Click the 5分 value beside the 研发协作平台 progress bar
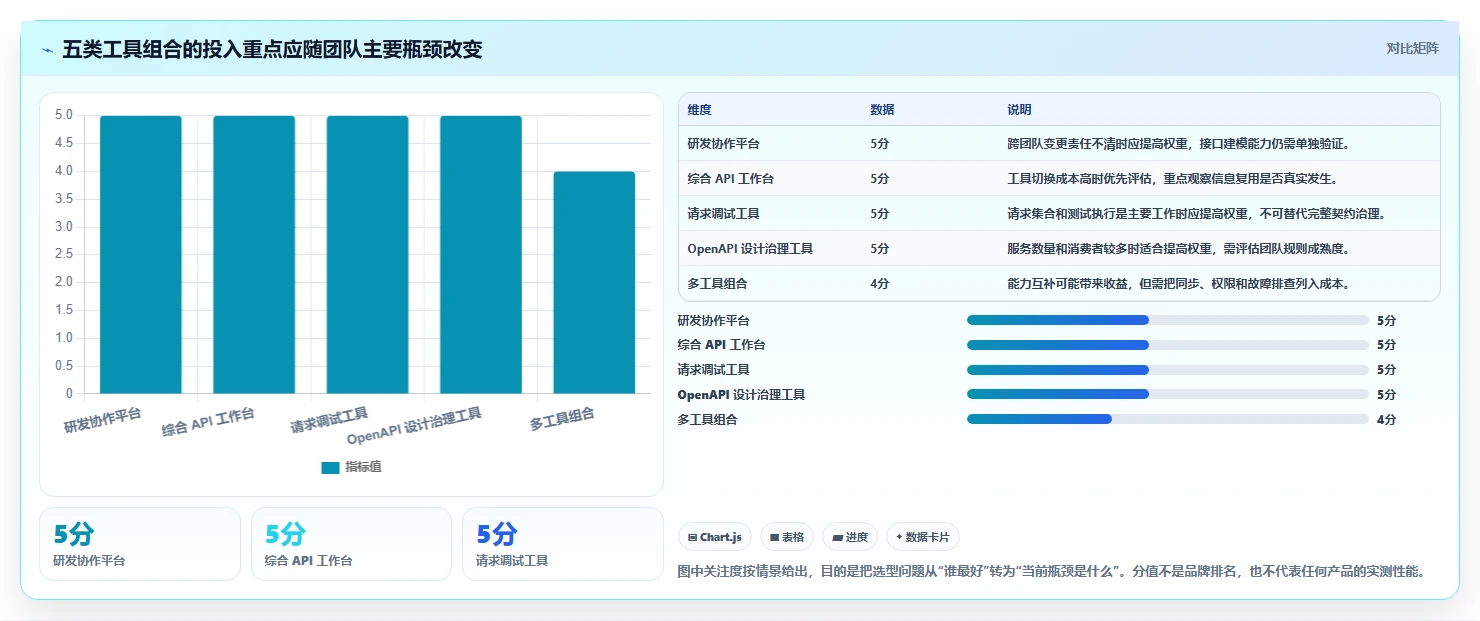 click(x=1386, y=320)
